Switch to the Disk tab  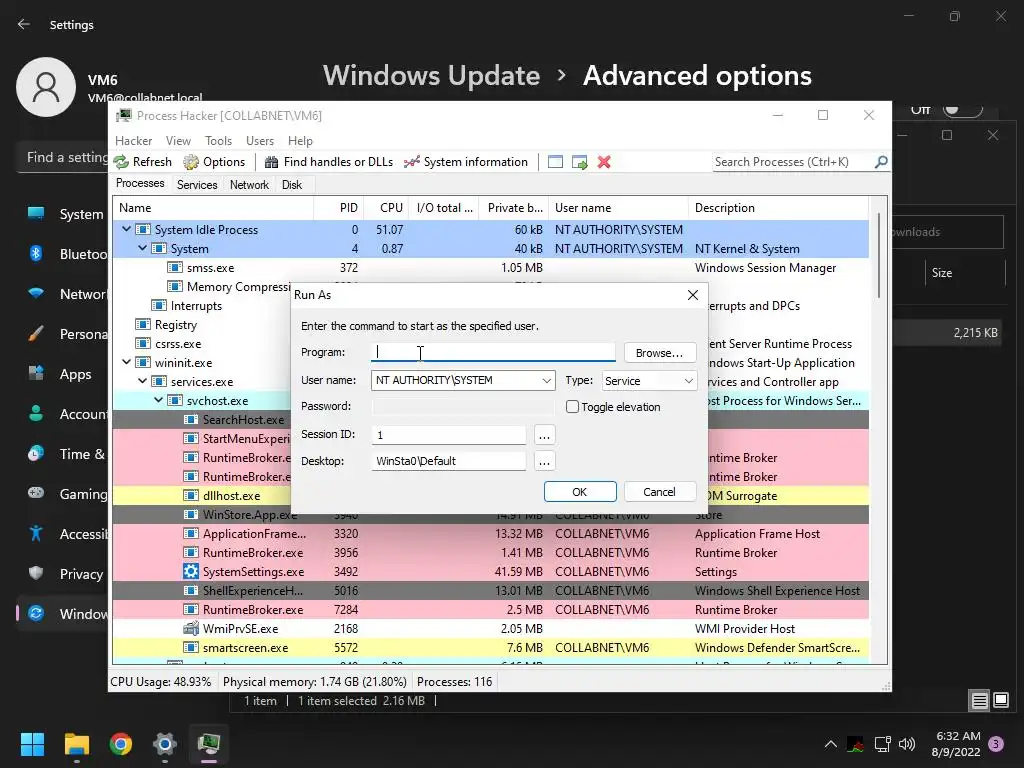click(x=292, y=185)
